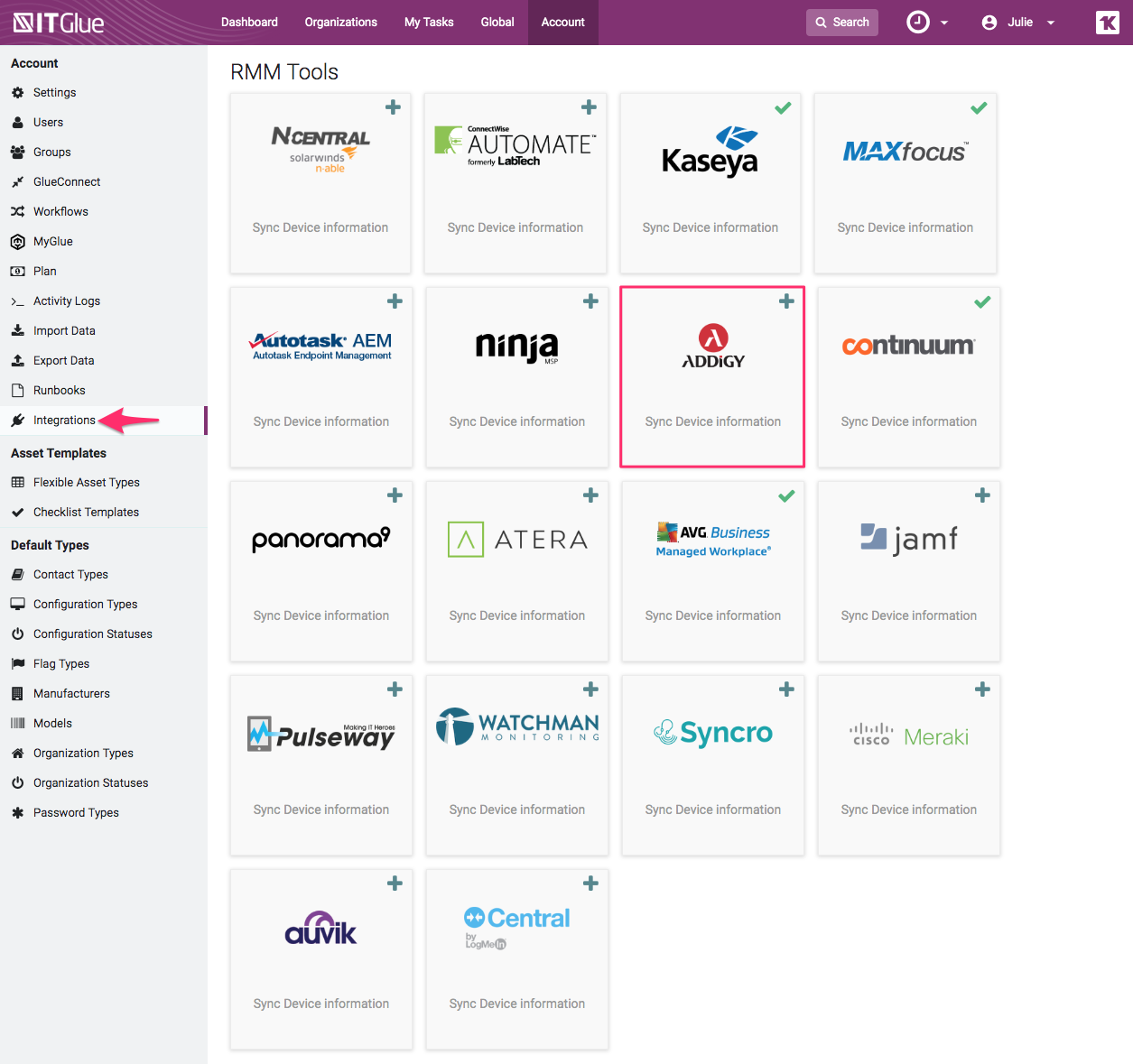Select the Account tab
This screenshot has height=1064, width=1133.
tap(563, 23)
